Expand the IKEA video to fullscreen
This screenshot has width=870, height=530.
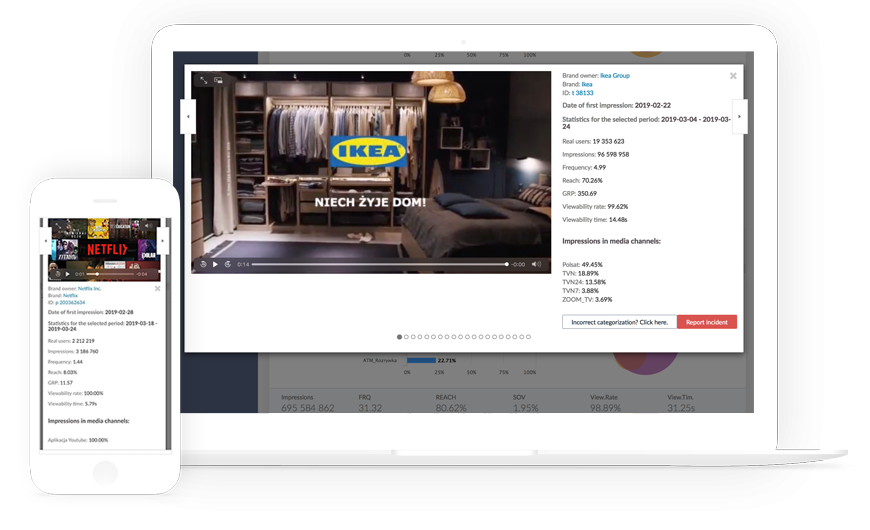pos(204,80)
